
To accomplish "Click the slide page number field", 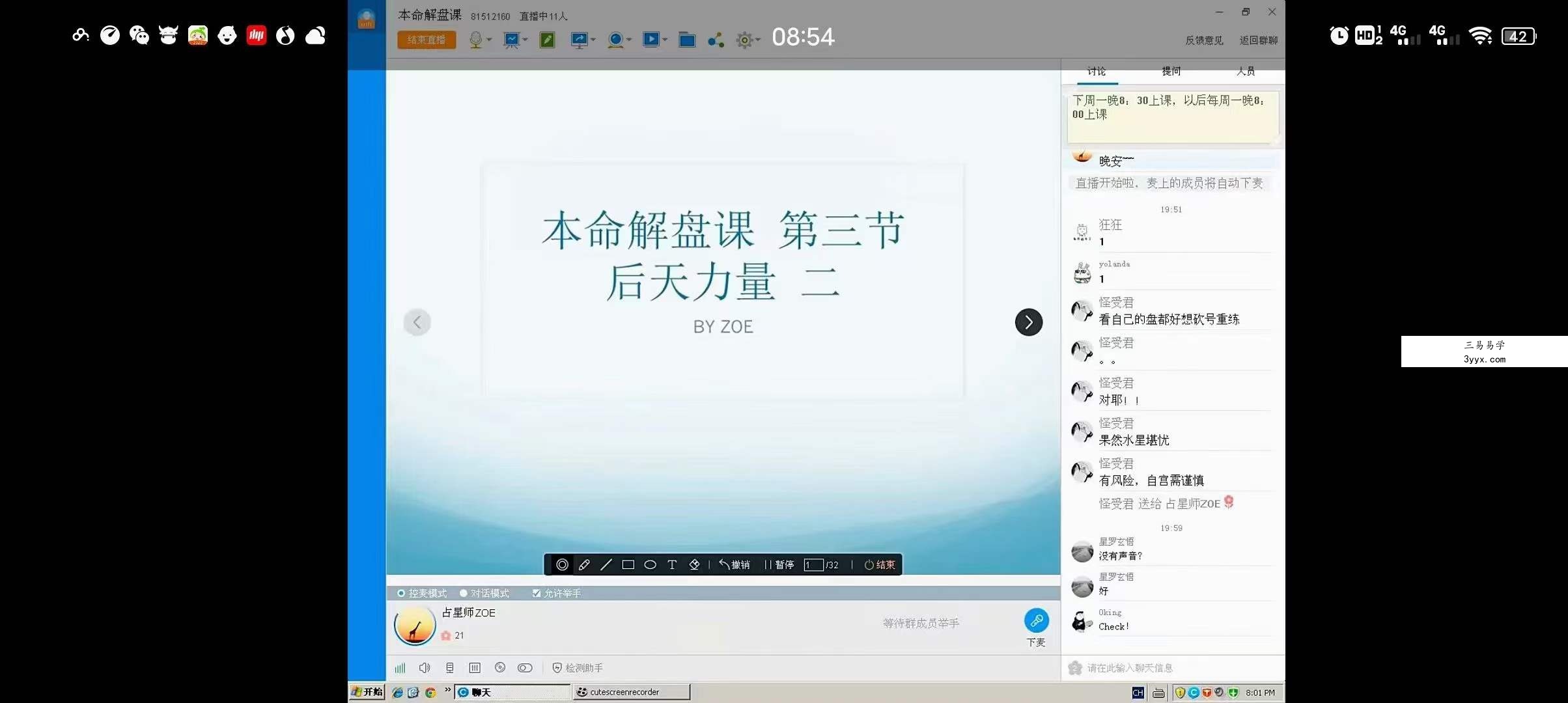I will tap(813, 565).
